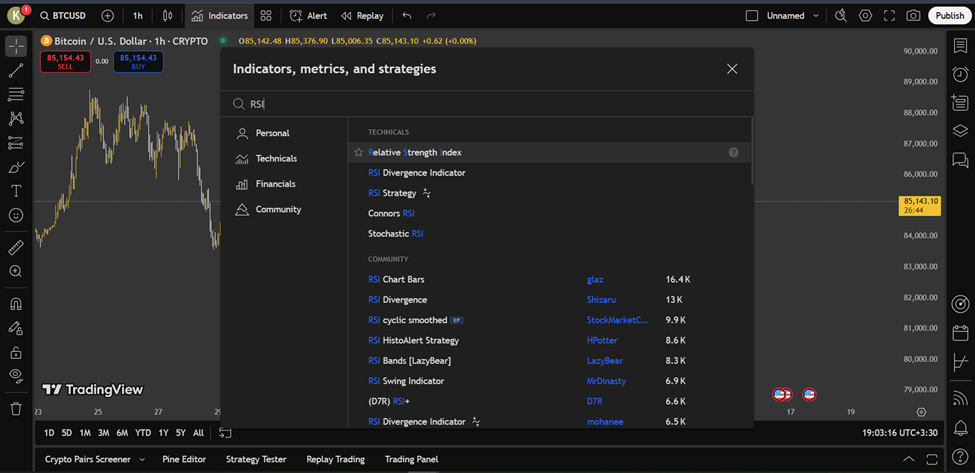The image size is (975, 473).
Task: Select the text annotation tool
Action: coord(16,191)
